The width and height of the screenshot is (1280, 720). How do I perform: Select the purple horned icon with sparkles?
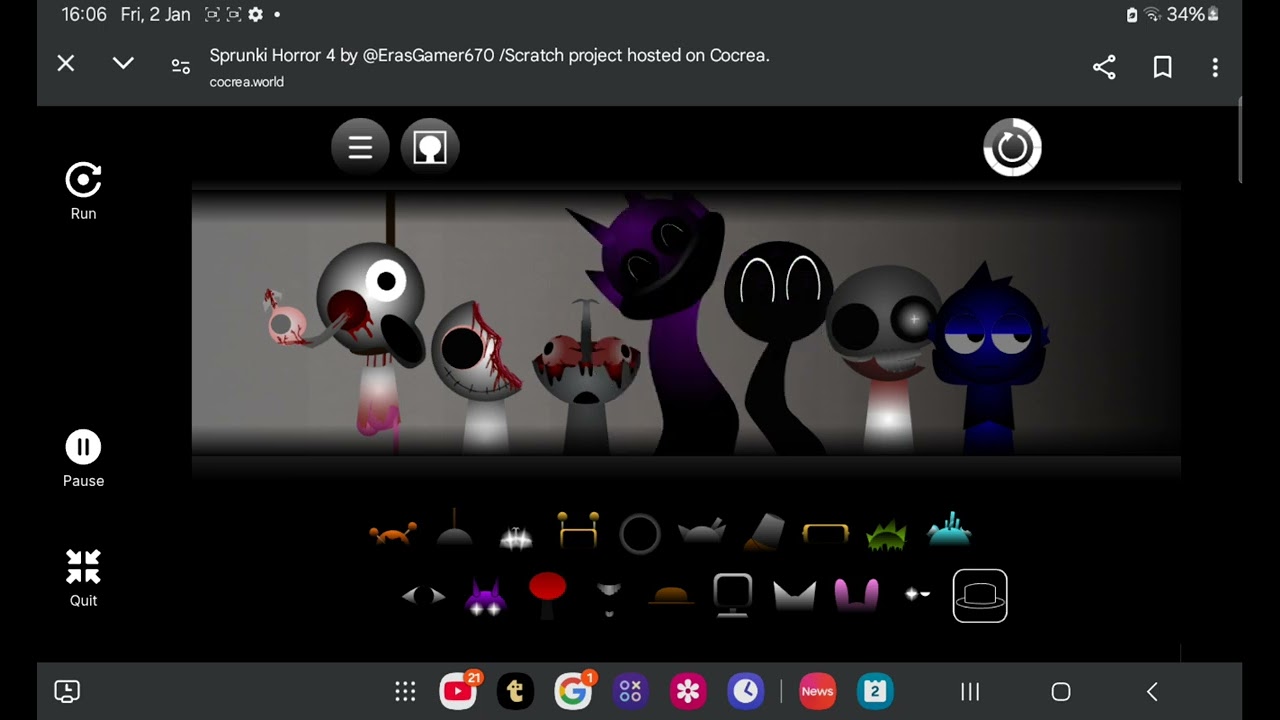pos(485,598)
